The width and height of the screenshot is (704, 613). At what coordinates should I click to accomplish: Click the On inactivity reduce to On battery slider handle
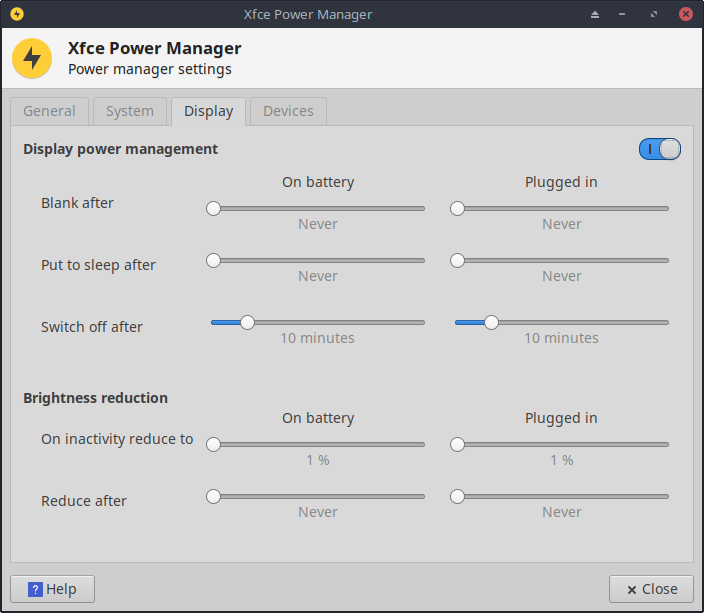point(213,444)
